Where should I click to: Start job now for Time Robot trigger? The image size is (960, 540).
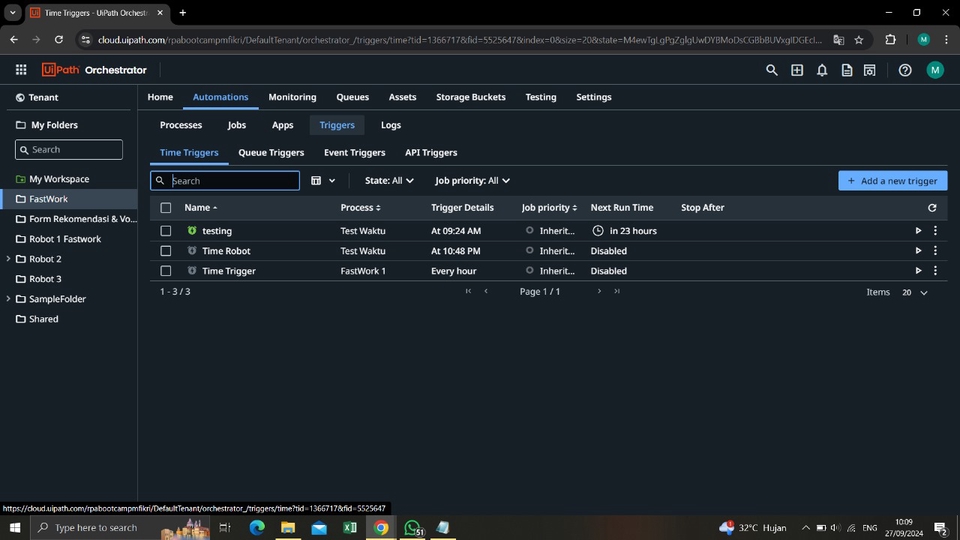[x=918, y=251]
